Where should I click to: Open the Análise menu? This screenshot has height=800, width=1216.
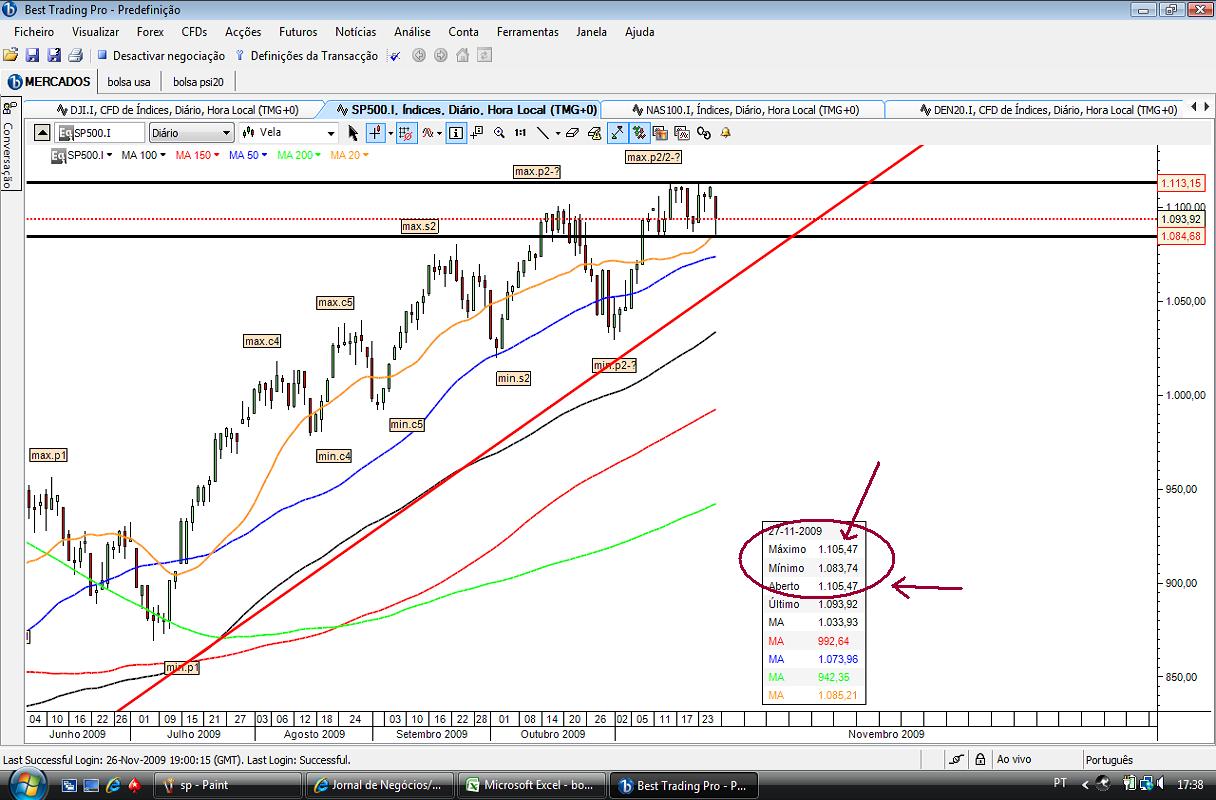click(x=412, y=32)
